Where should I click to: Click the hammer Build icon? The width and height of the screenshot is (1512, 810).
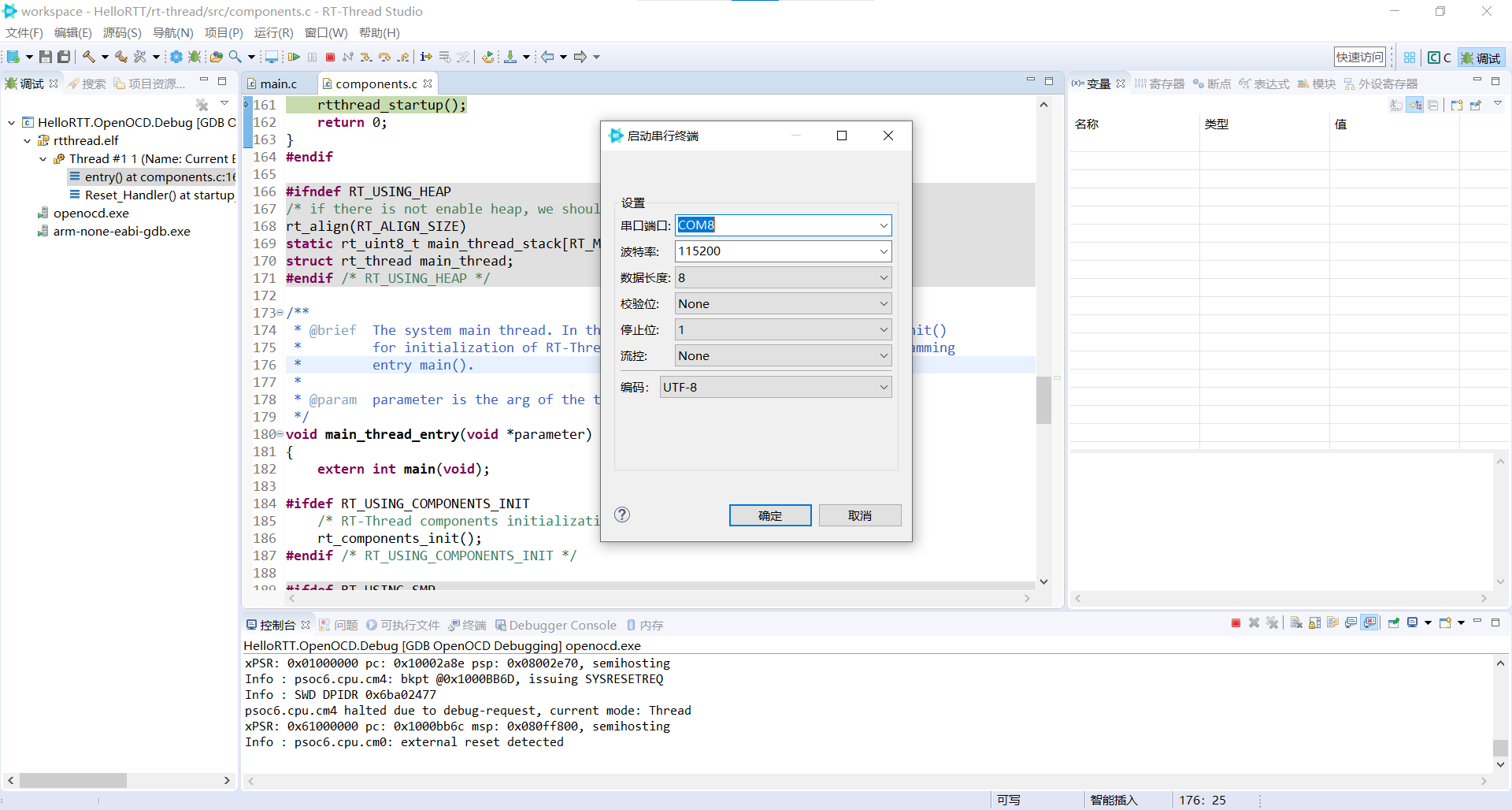[89, 57]
